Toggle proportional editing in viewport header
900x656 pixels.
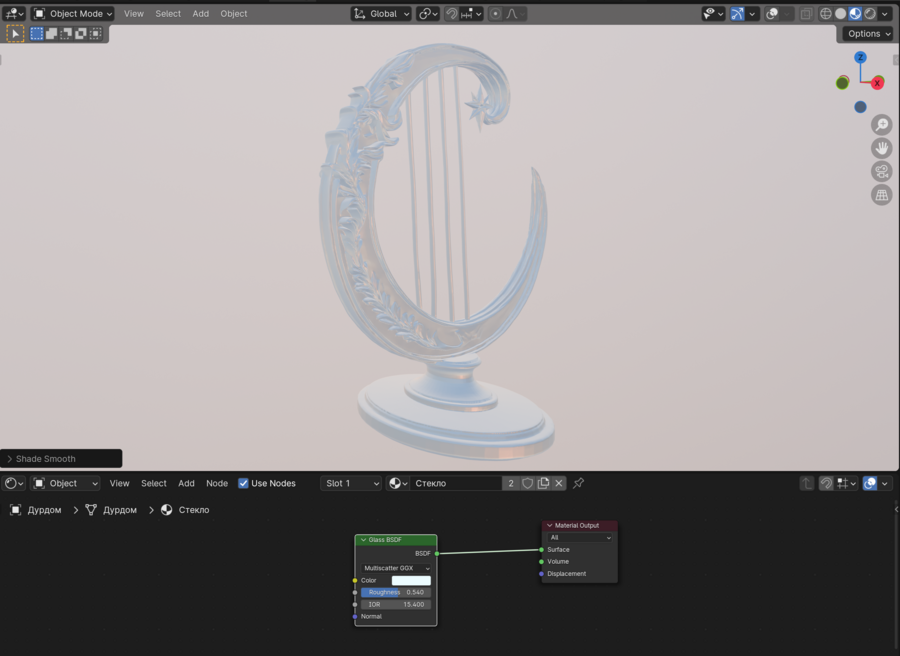496,14
